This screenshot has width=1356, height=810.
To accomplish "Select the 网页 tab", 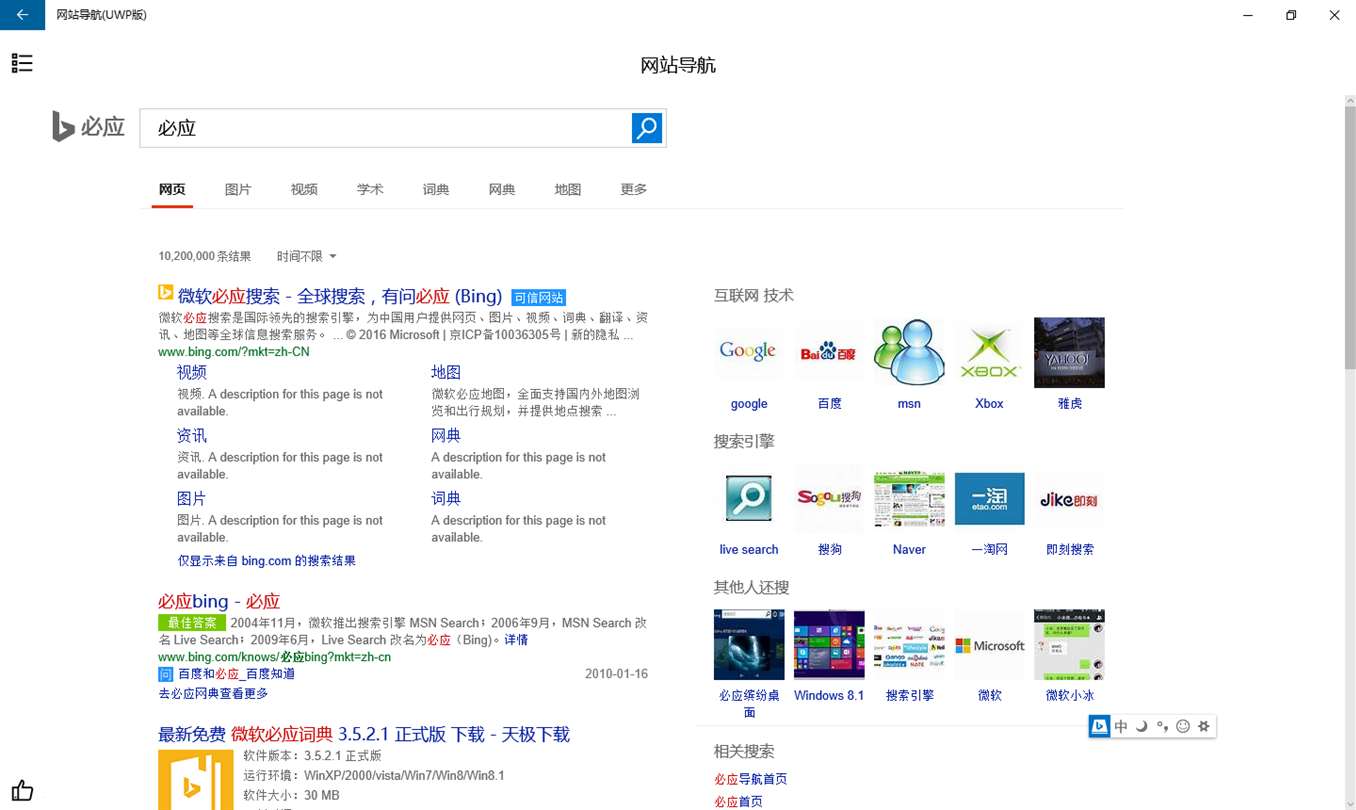I will 172,189.
